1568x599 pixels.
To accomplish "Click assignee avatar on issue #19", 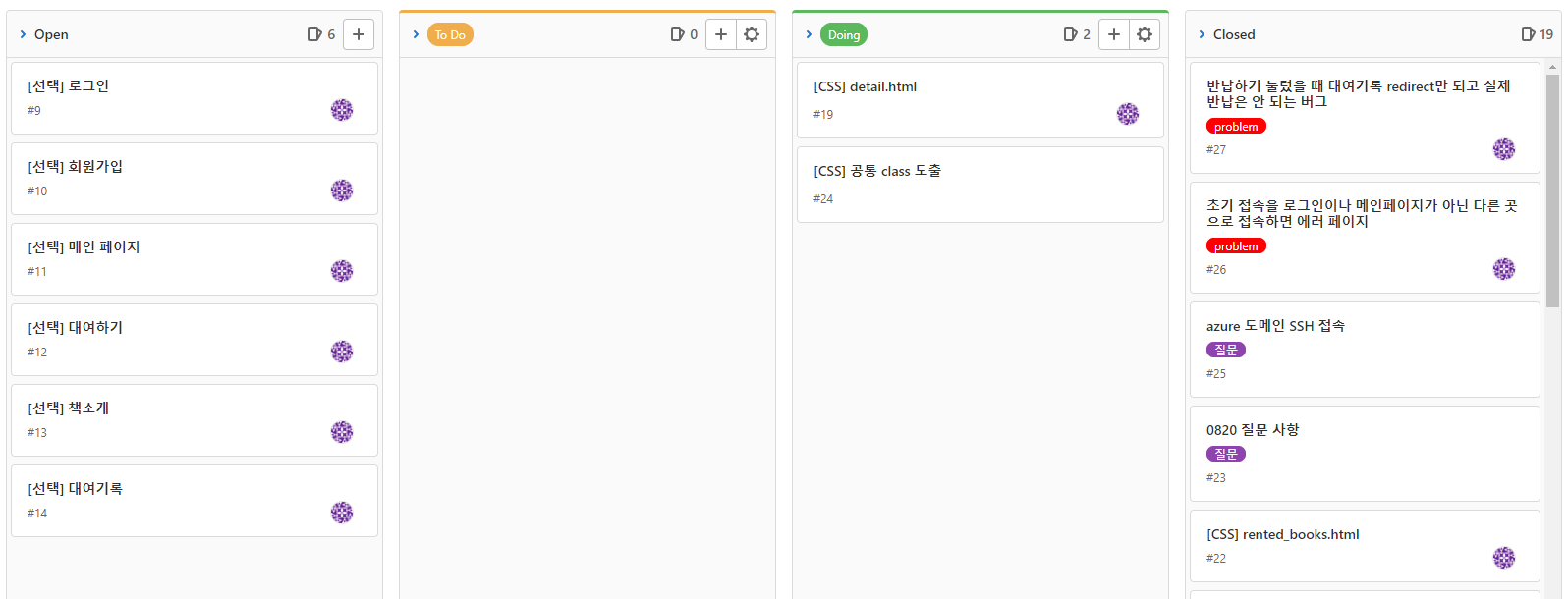I will (x=1128, y=114).
